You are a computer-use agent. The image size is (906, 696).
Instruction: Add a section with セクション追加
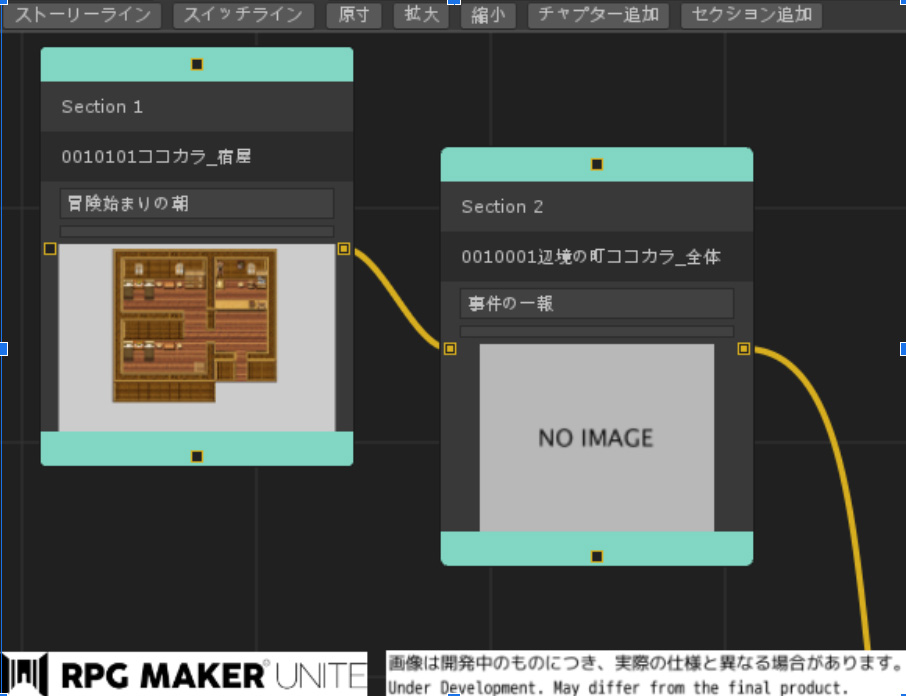pyautogui.click(x=751, y=15)
